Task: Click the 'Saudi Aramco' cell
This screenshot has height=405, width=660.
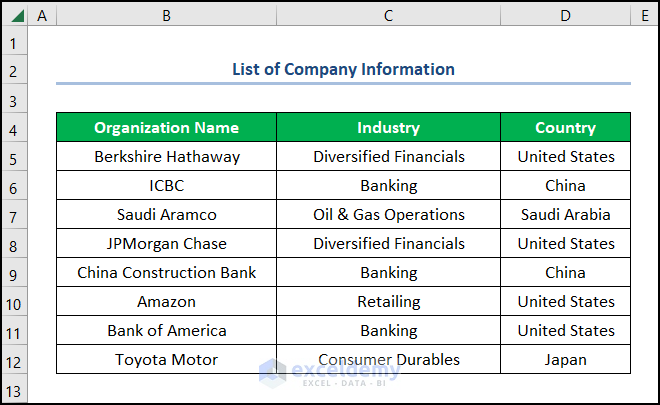Action: [166, 215]
